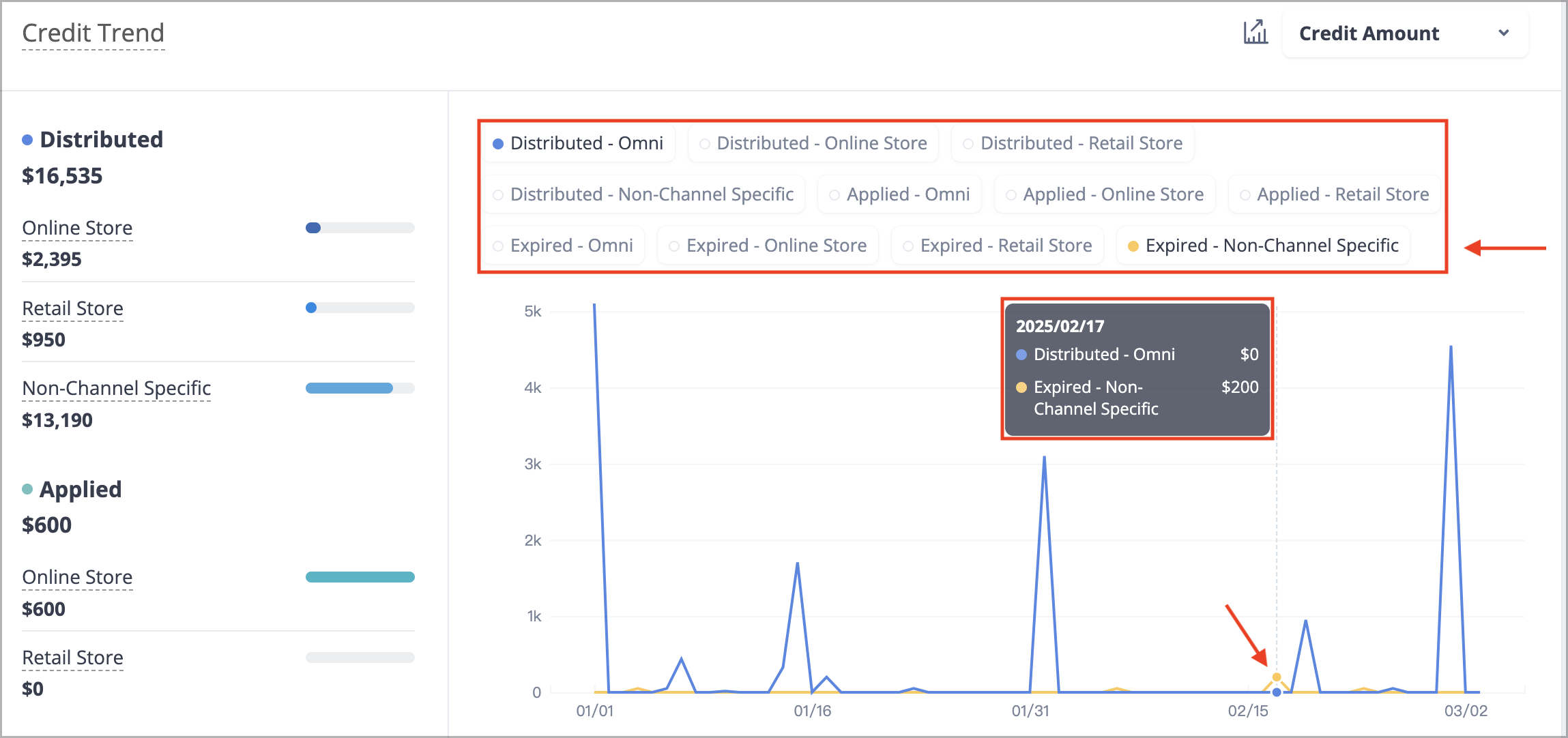Click the $200 value in the tooltip

click(1240, 387)
